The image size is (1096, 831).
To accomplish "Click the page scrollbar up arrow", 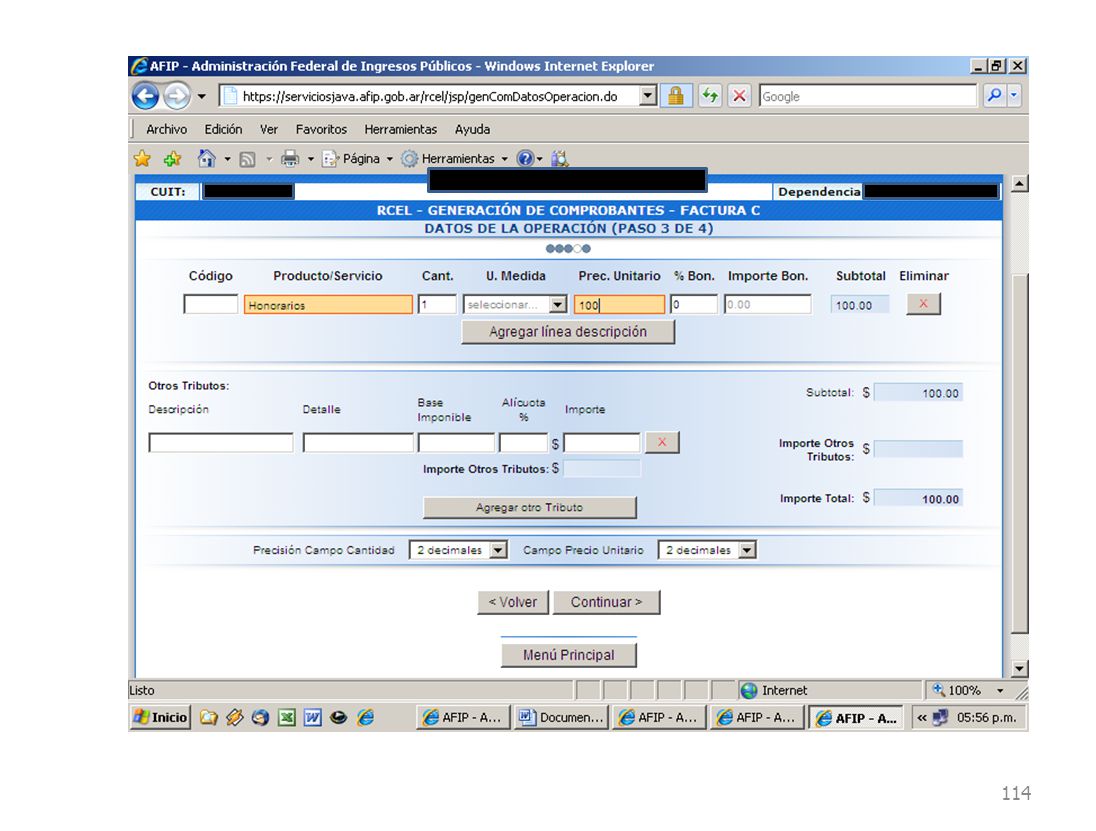I will (1020, 184).
